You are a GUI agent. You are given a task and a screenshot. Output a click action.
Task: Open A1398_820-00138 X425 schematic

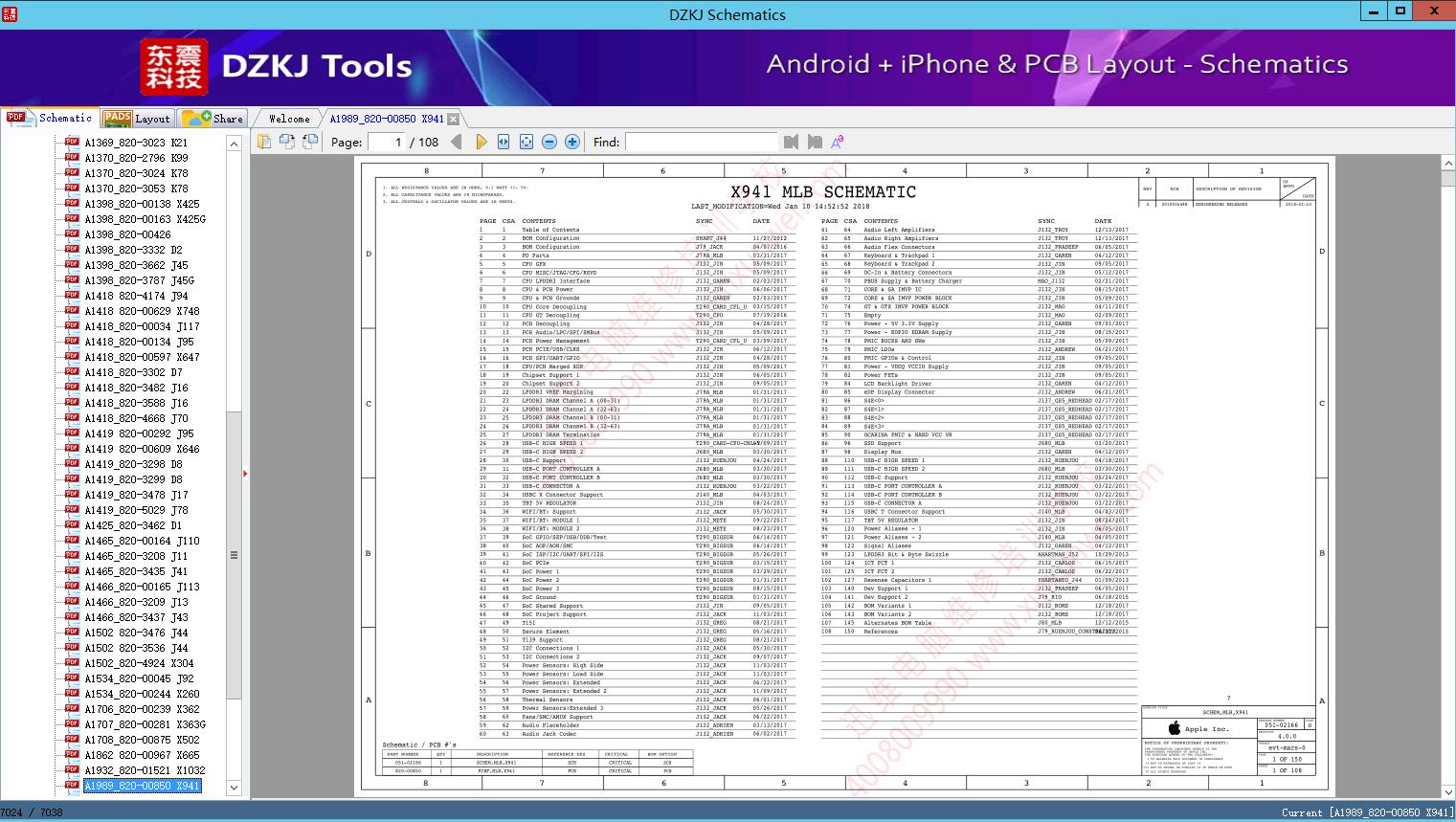142,204
